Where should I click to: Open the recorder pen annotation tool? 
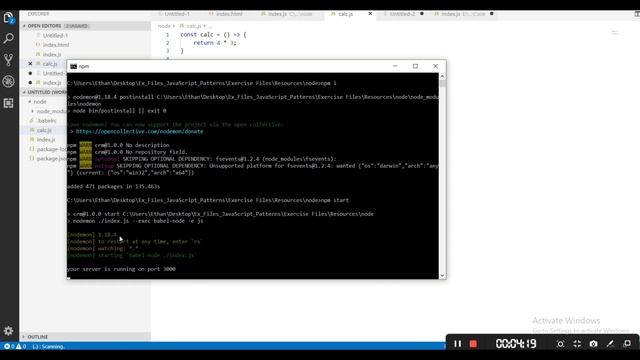pyautogui.click(x=610, y=344)
